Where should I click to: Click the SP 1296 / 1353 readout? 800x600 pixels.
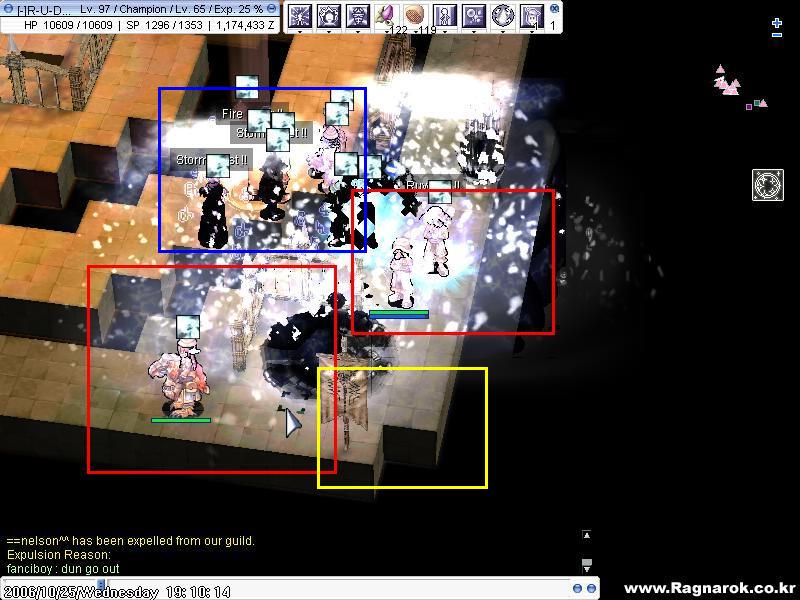pyautogui.click(x=164, y=25)
